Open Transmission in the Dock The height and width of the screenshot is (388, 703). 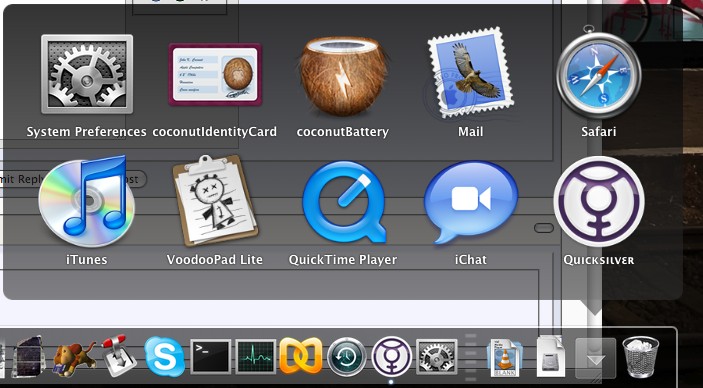[118, 356]
